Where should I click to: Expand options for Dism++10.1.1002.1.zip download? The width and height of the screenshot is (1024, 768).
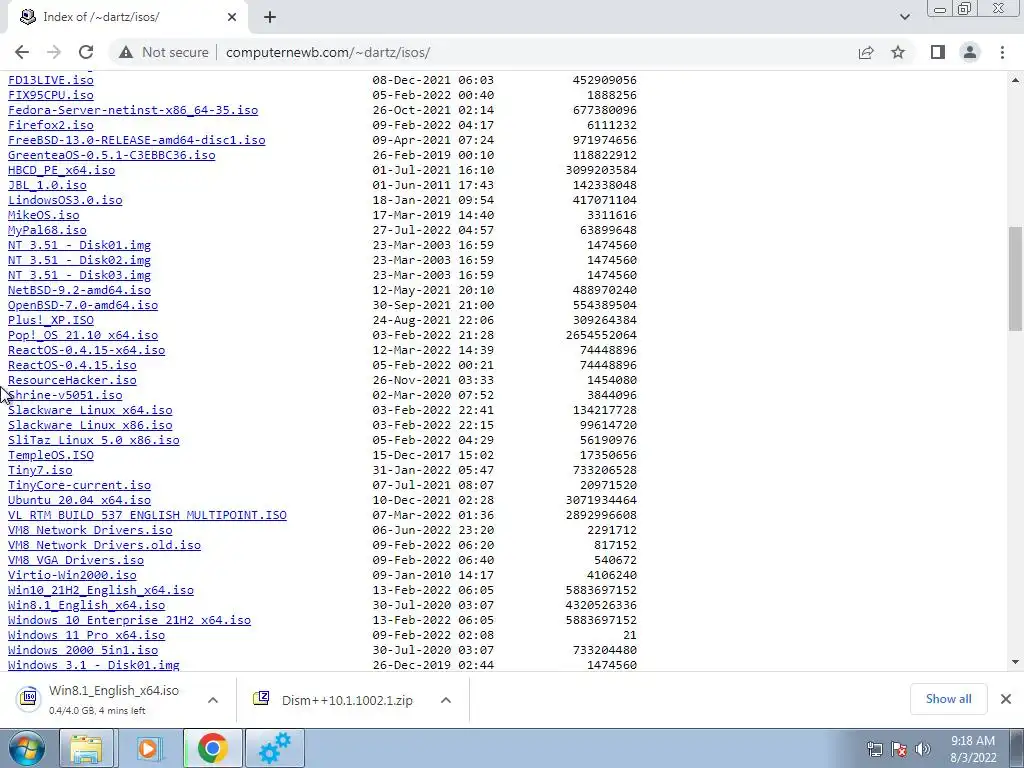[446, 700]
